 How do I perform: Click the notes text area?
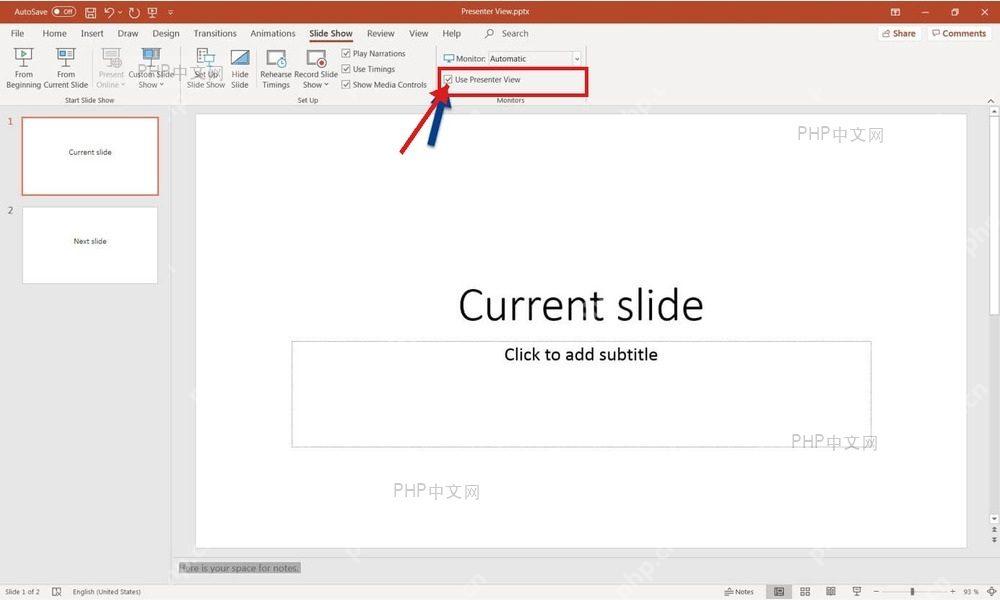[580, 568]
